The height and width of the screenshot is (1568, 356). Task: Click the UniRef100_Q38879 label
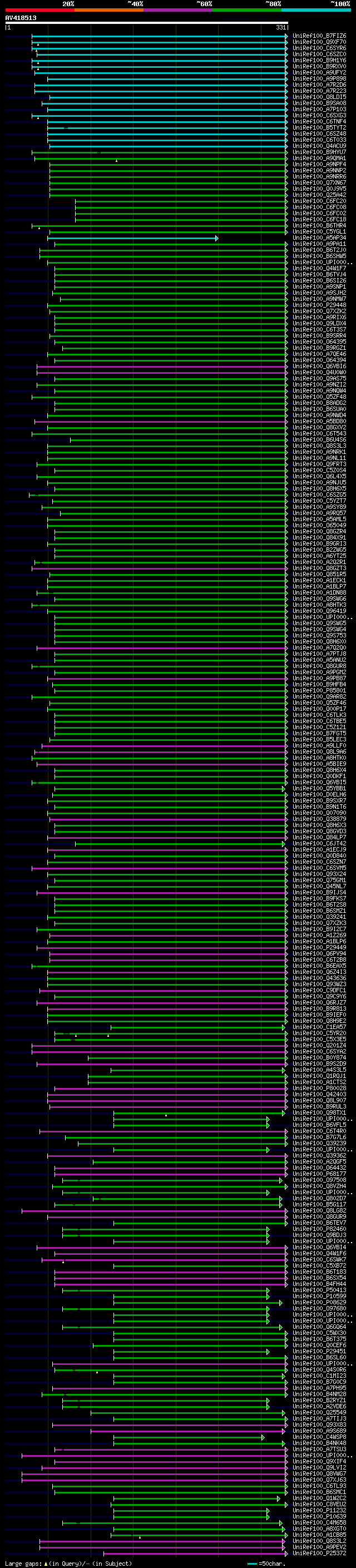point(319,819)
